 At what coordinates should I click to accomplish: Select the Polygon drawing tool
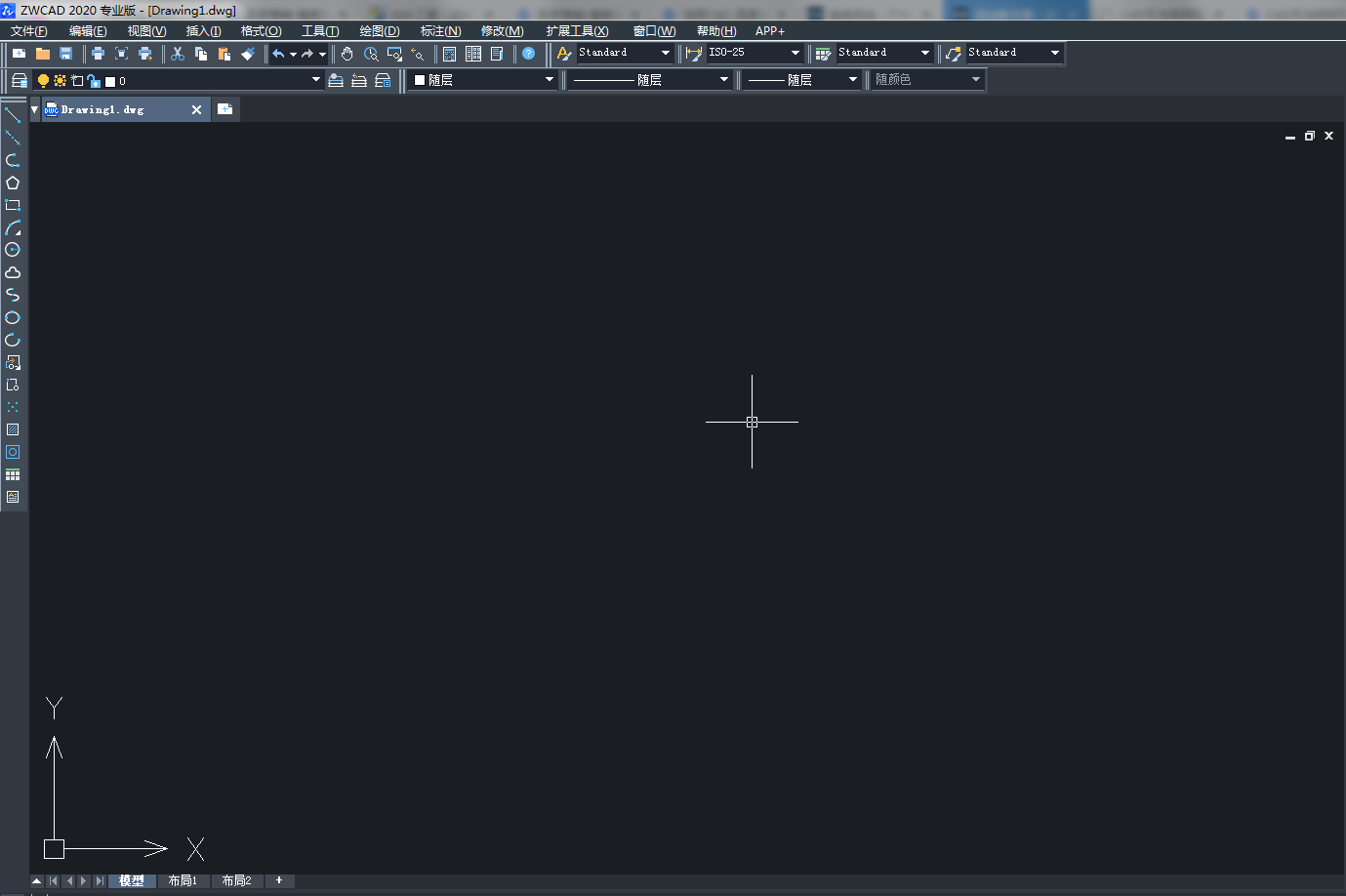(x=13, y=183)
